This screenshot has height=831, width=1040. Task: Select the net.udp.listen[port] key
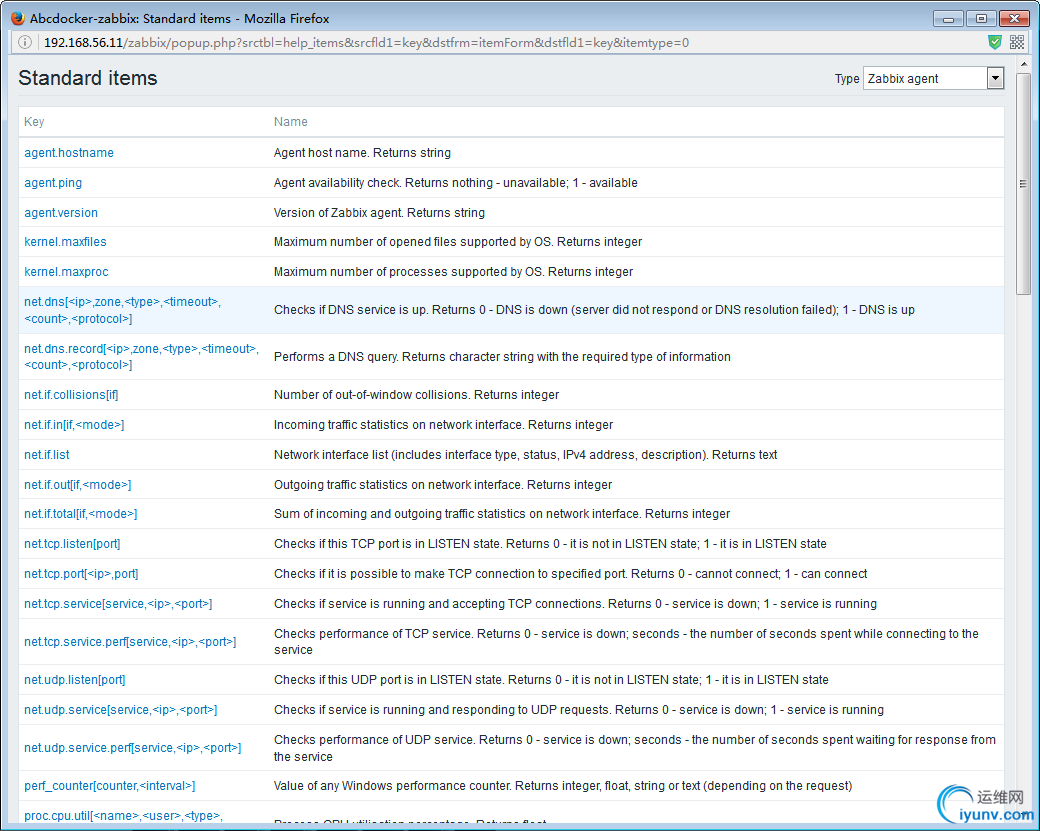(74, 679)
